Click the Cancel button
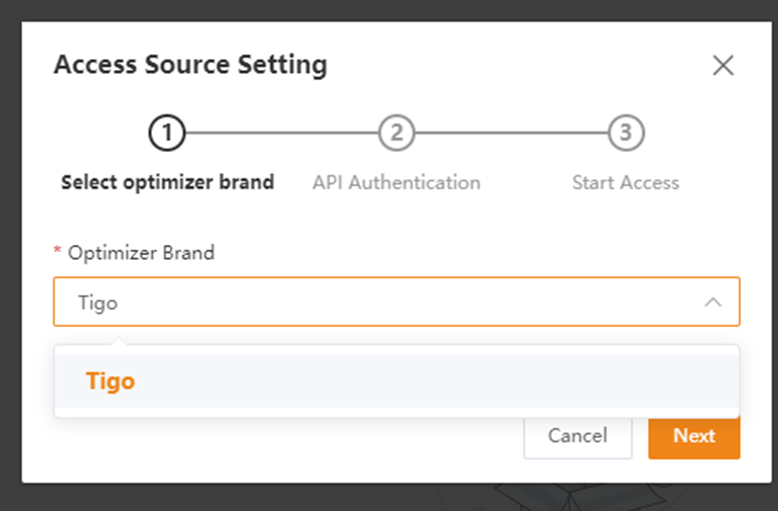The height and width of the screenshot is (511, 778). click(578, 436)
